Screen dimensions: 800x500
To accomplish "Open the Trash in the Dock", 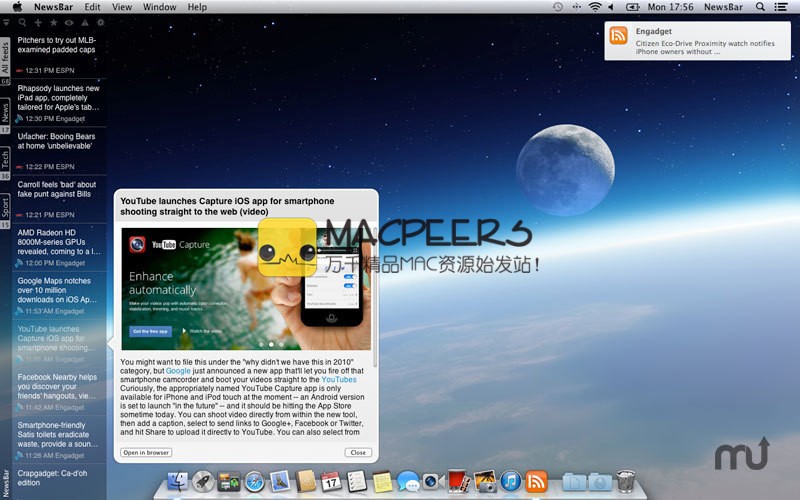I will tap(626, 481).
